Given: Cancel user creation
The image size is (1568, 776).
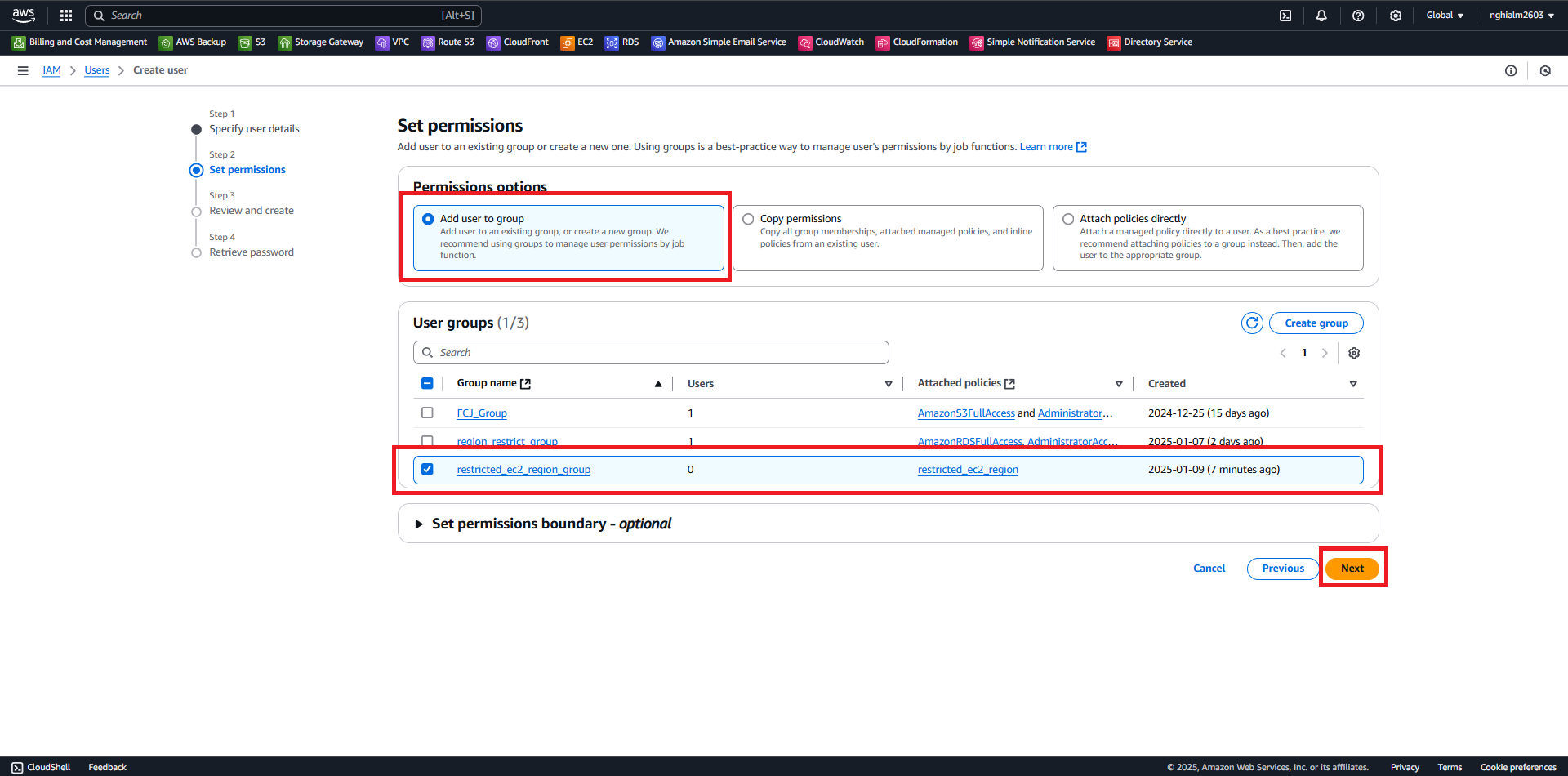Looking at the screenshot, I should (x=1209, y=569).
